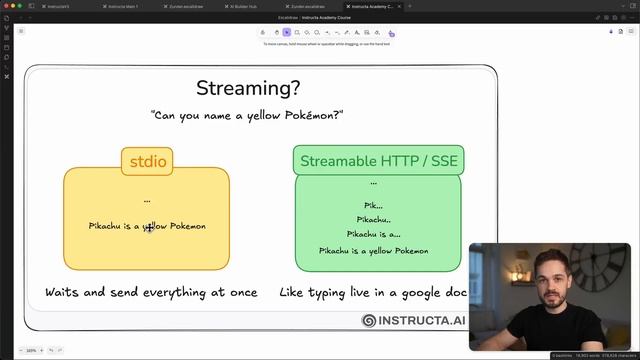Image resolution: width=640 pixels, height=360 pixels.
Task: Toggle the left sidebar panel
Action: (x=31, y=6)
